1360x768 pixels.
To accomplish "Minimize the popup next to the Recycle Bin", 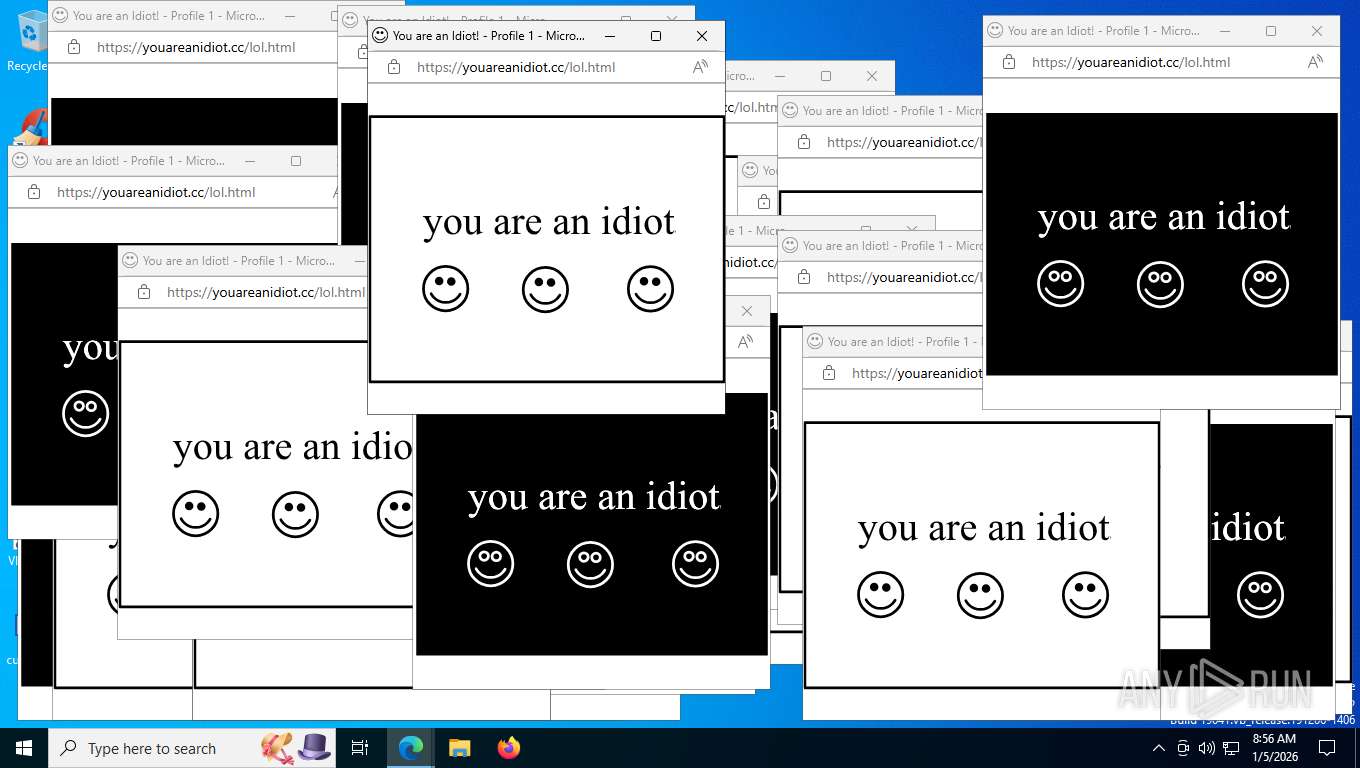I will click(x=290, y=15).
